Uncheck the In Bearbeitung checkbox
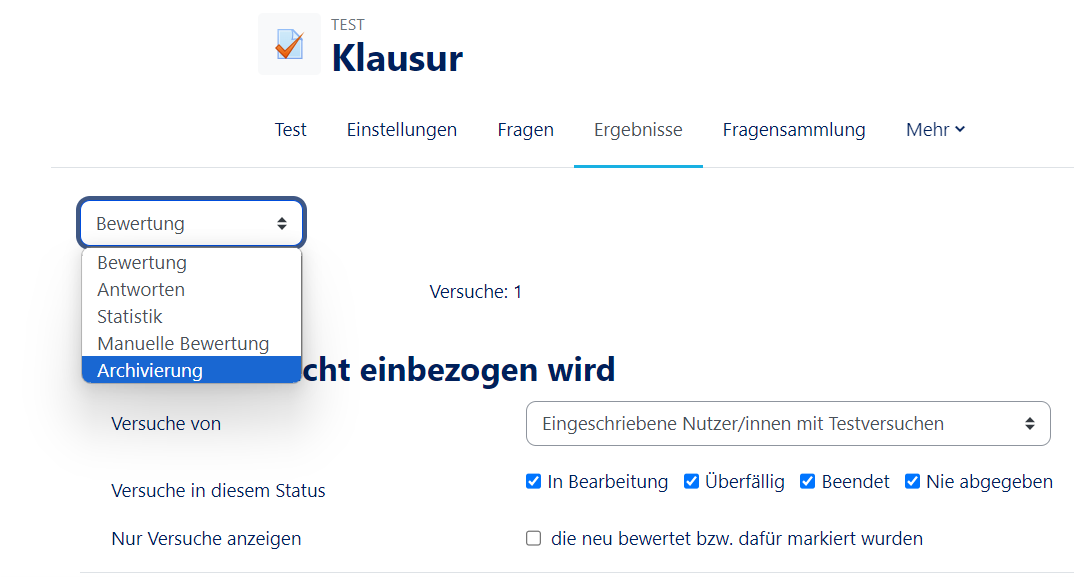The image size is (1074, 577). (x=533, y=482)
